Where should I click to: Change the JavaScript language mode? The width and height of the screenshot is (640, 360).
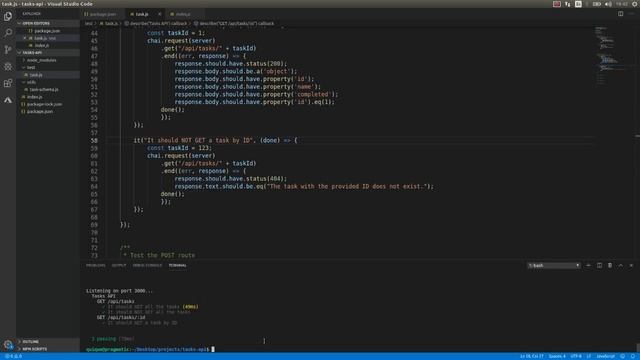(x=605, y=356)
